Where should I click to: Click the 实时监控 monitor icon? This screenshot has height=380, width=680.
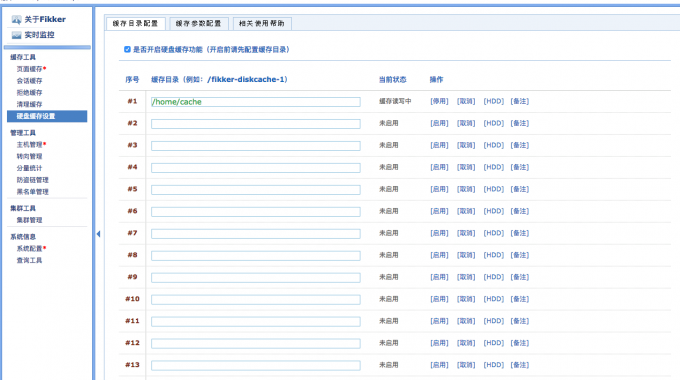click(x=16, y=35)
